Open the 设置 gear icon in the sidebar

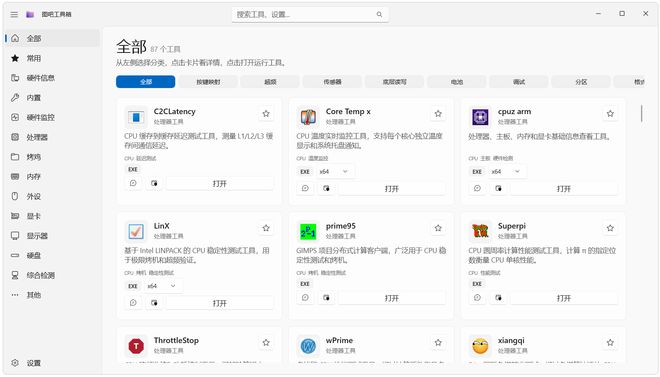click(x=15, y=363)
